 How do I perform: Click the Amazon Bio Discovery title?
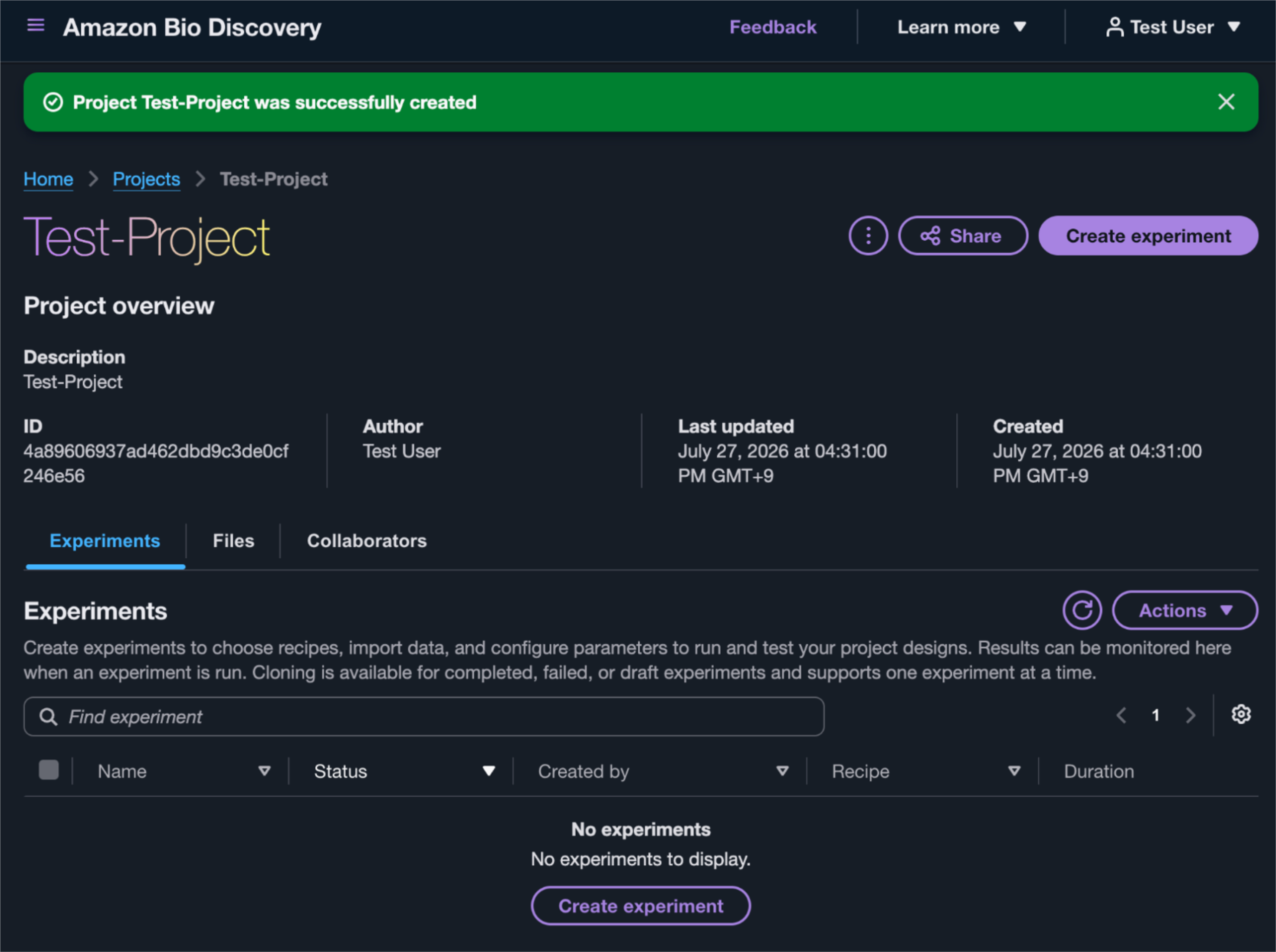[x=192, y=27]
